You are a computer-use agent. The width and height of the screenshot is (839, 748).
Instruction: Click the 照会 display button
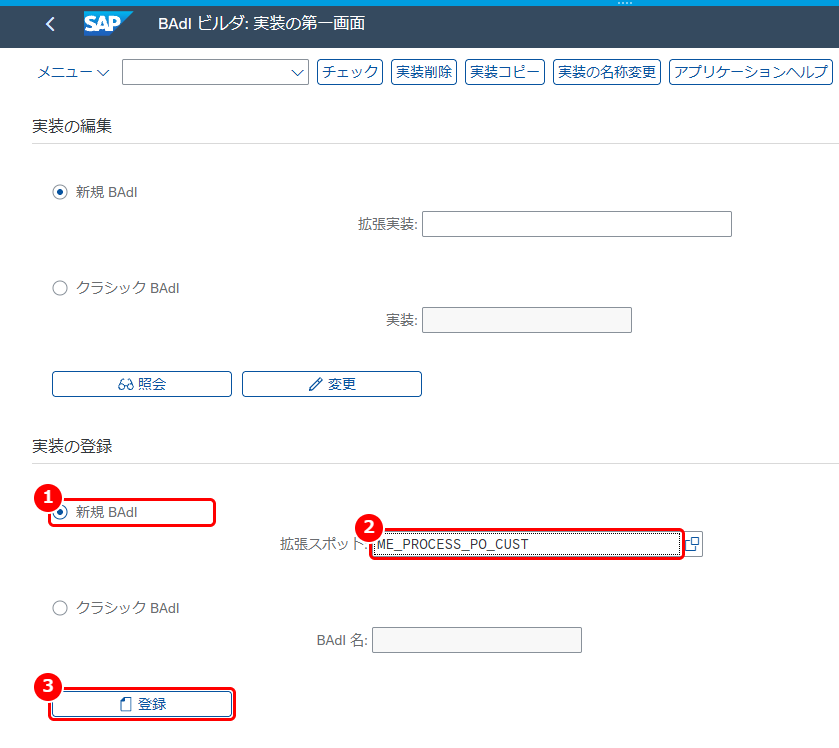(142, 384)
